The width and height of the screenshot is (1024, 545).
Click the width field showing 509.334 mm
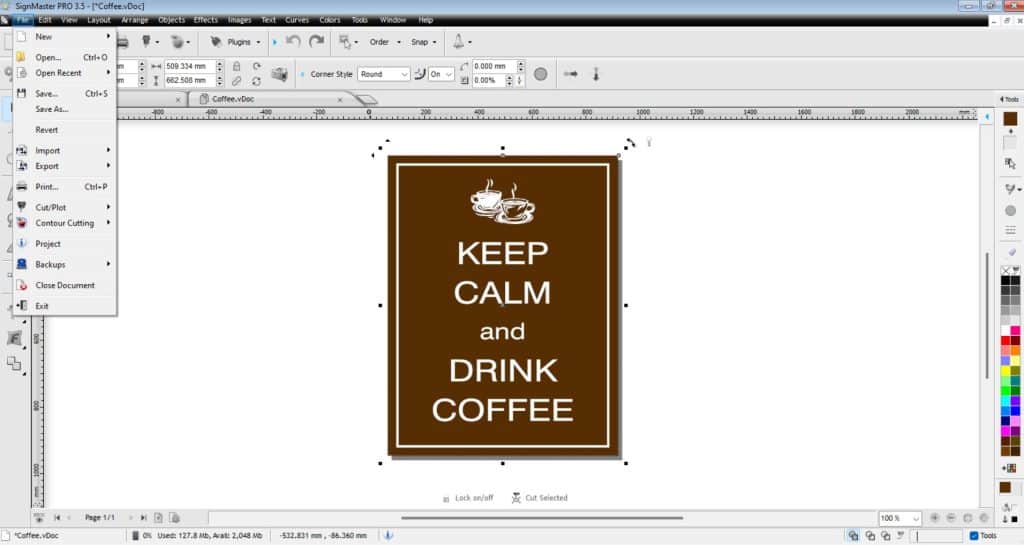[189, 67]
